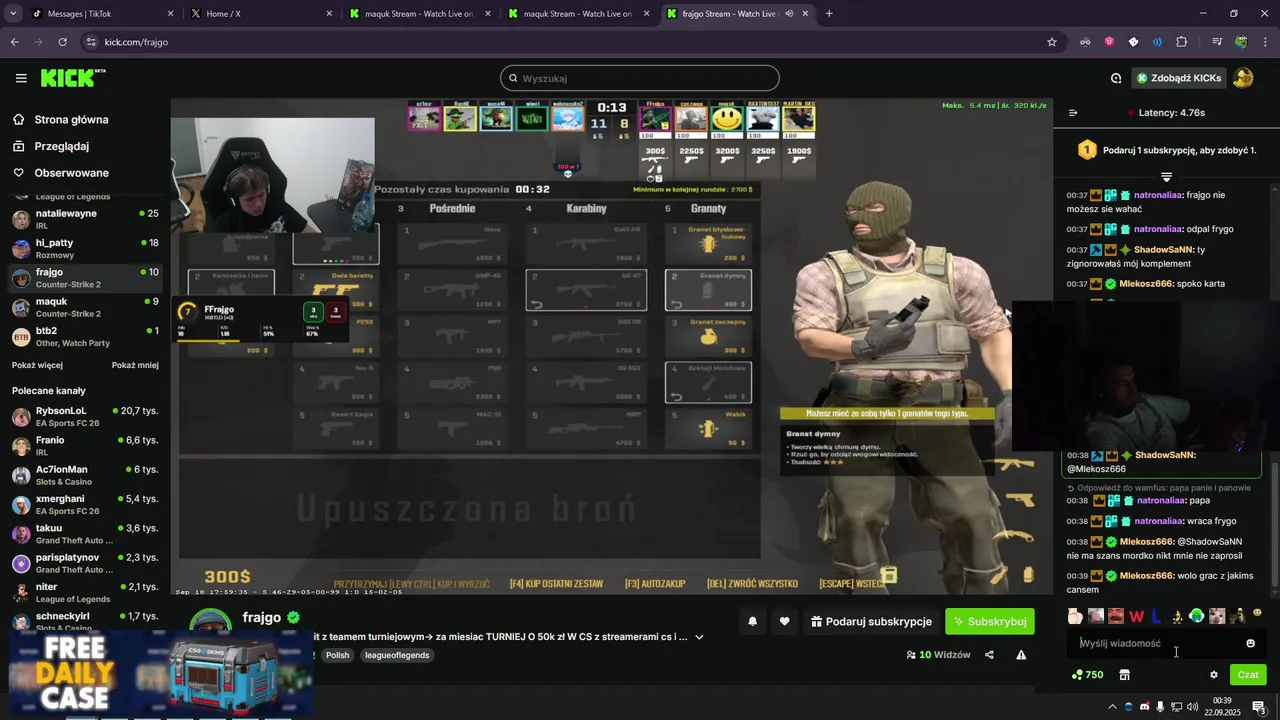The height and width of the screenshot is (720, 1280).
Task: Click the search field Wyszukaj
Action: click(640, 78)
